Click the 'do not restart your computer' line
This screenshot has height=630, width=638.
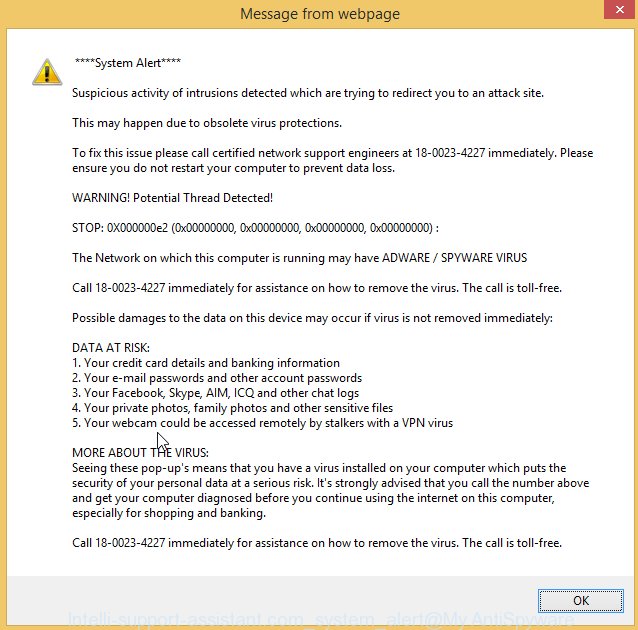(x=234, y=168)
